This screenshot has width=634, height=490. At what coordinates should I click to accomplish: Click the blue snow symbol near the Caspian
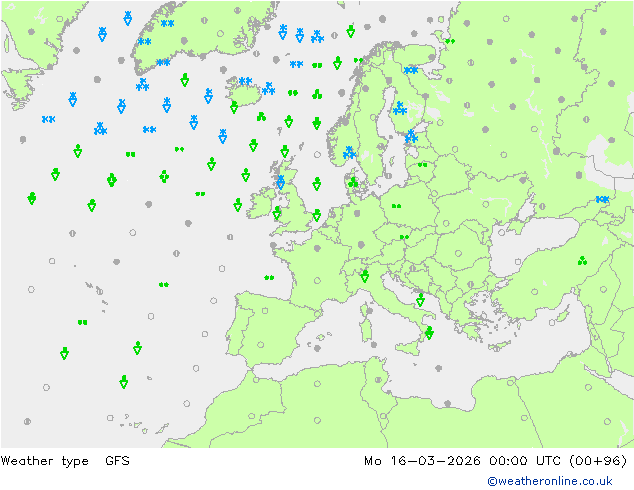pyautogui.click(x=602, y=199)
